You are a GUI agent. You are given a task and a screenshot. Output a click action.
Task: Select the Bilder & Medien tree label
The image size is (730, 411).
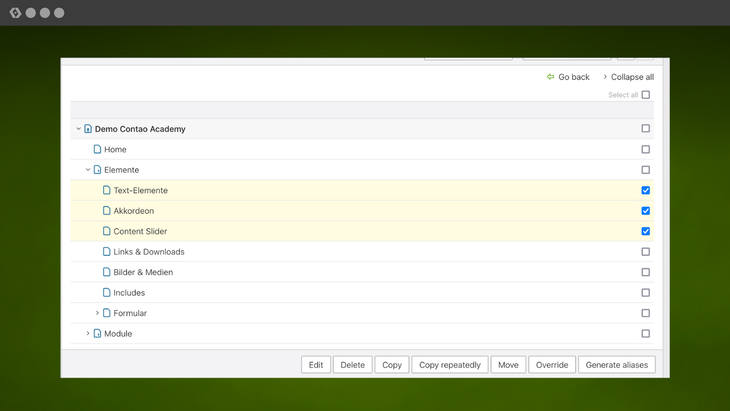tap(143, 272)
